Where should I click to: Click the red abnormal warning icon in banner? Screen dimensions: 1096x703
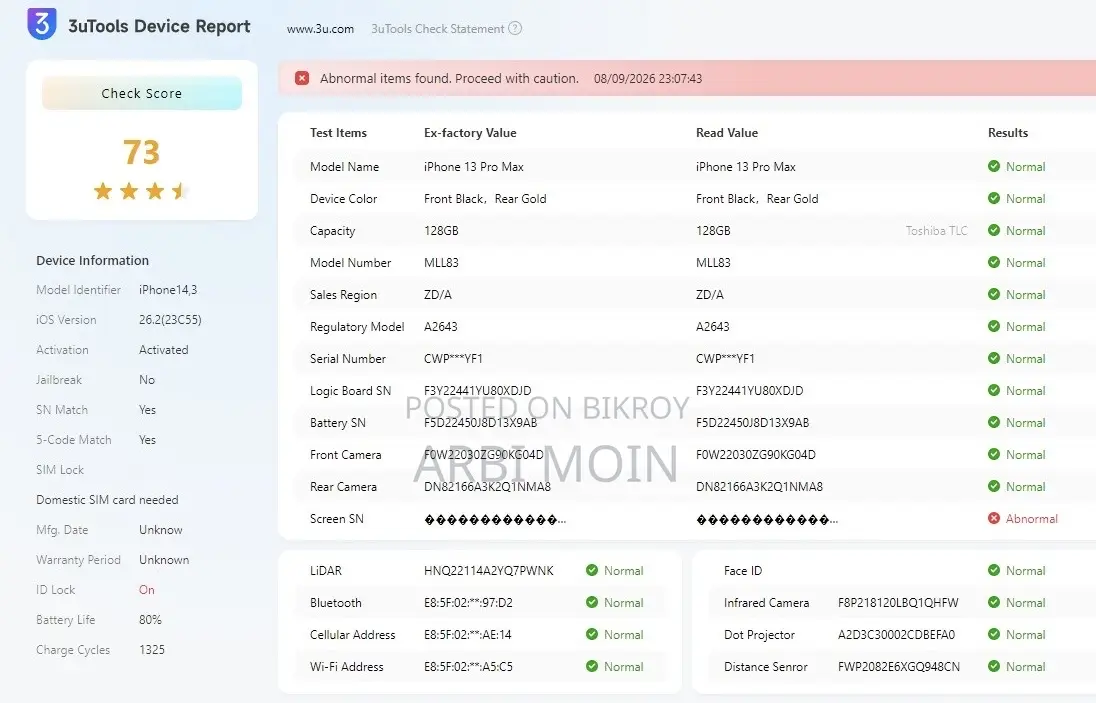click(302, 78)
